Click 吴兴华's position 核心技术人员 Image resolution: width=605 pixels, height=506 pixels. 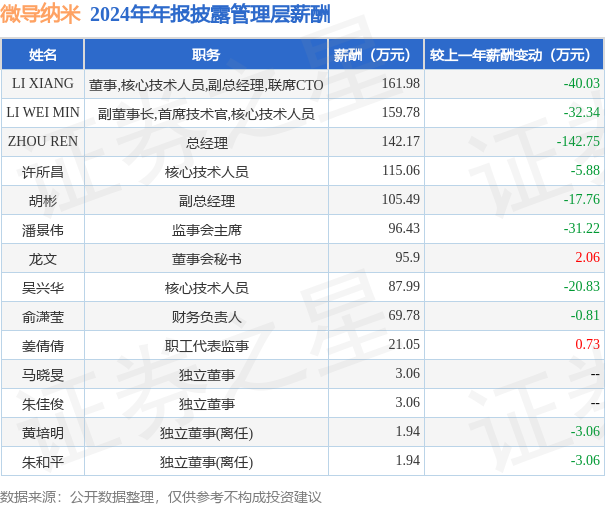click(x=206, y=288)
